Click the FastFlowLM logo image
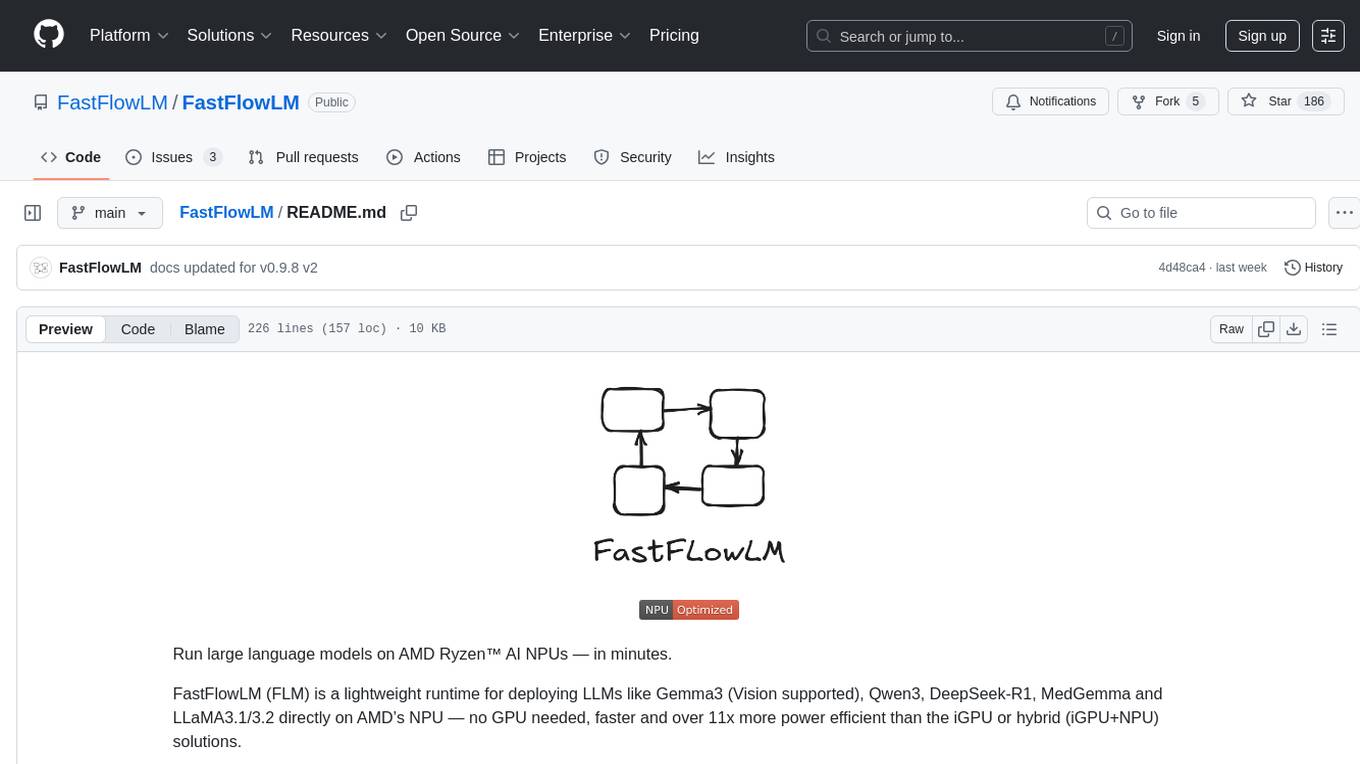 [x=688, y=476]
